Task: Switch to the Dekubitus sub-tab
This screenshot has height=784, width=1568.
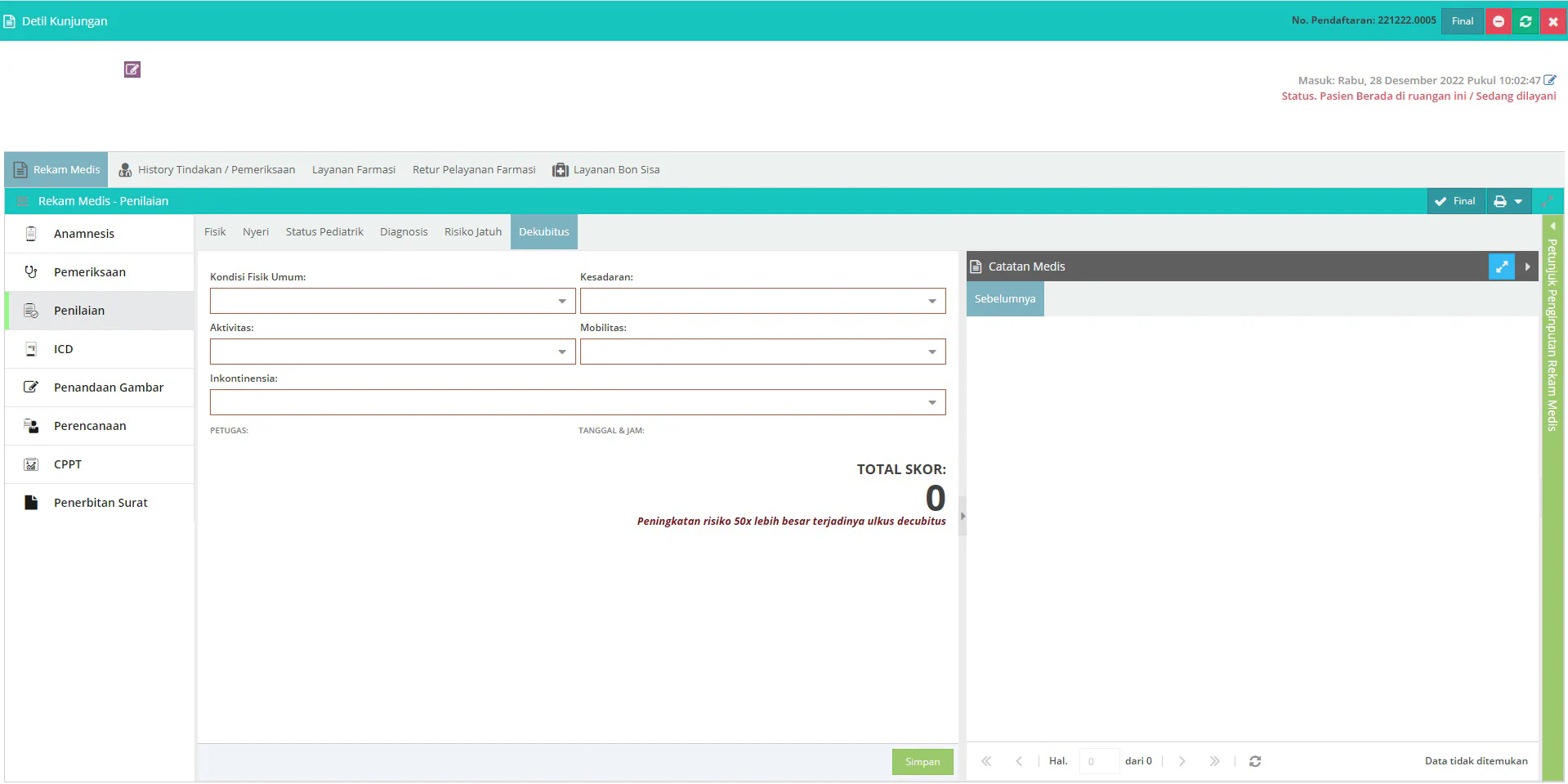Action: point(544,232)
